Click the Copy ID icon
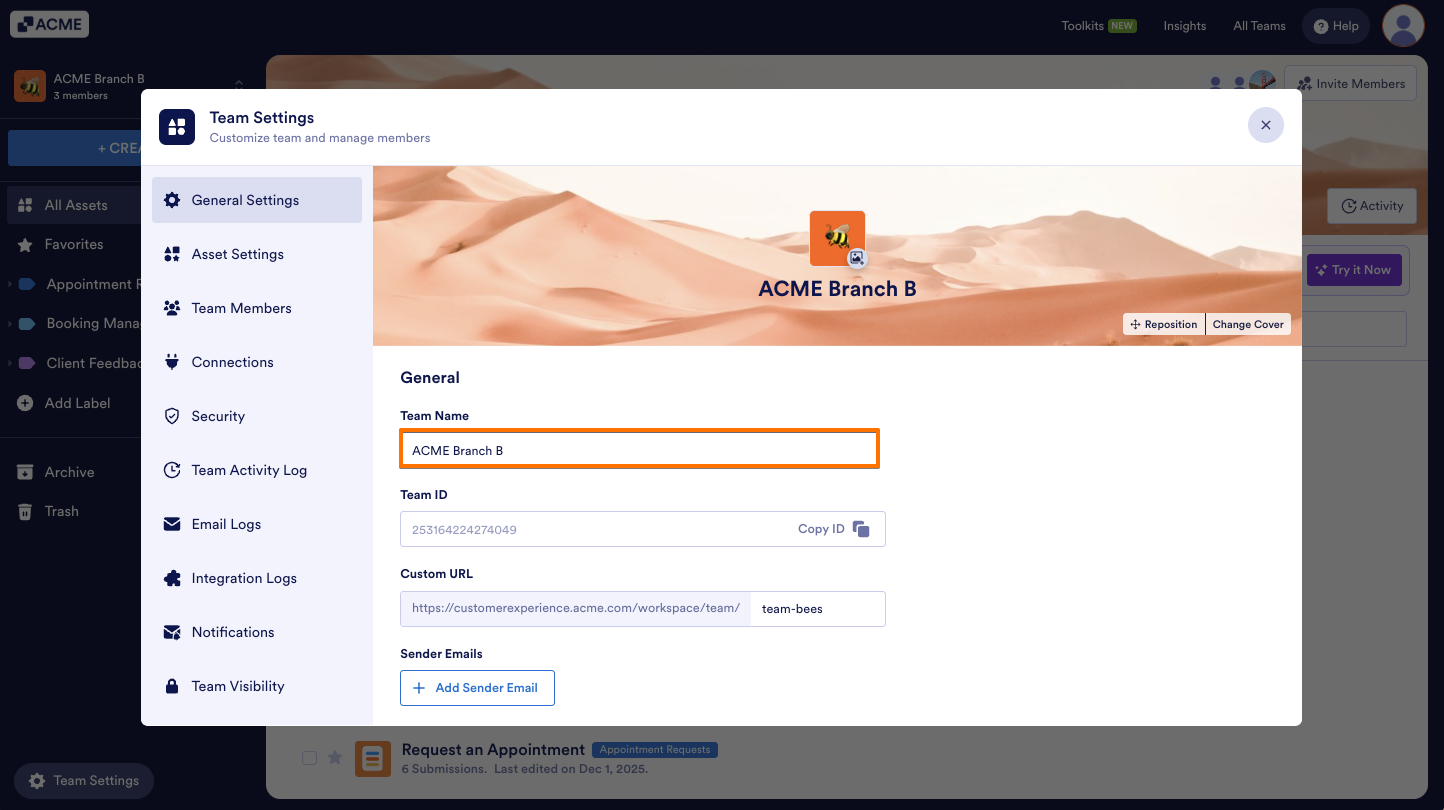Image resolution: width=1444 pixels, height=810 pixels. (861, 529)
